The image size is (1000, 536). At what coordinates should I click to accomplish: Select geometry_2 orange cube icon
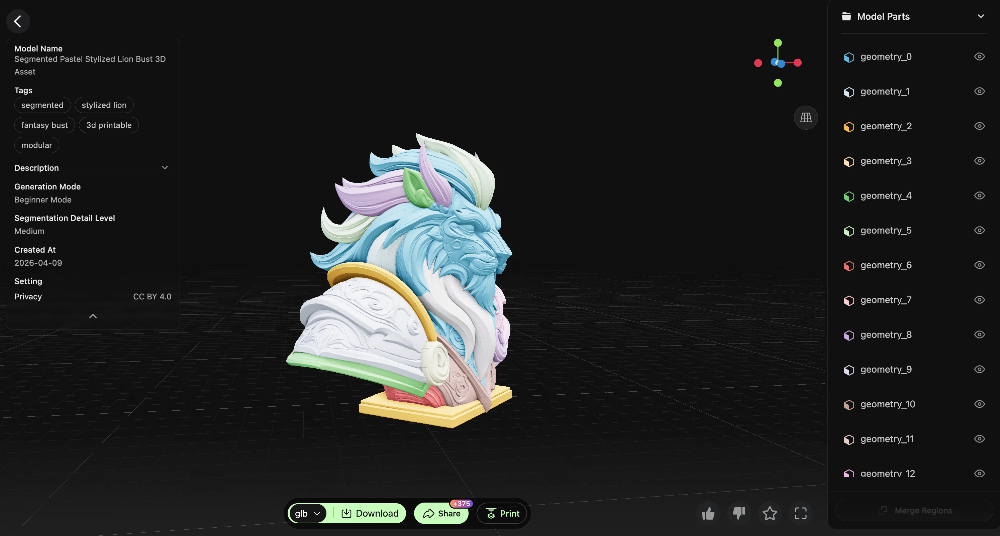tap(849, 127)
